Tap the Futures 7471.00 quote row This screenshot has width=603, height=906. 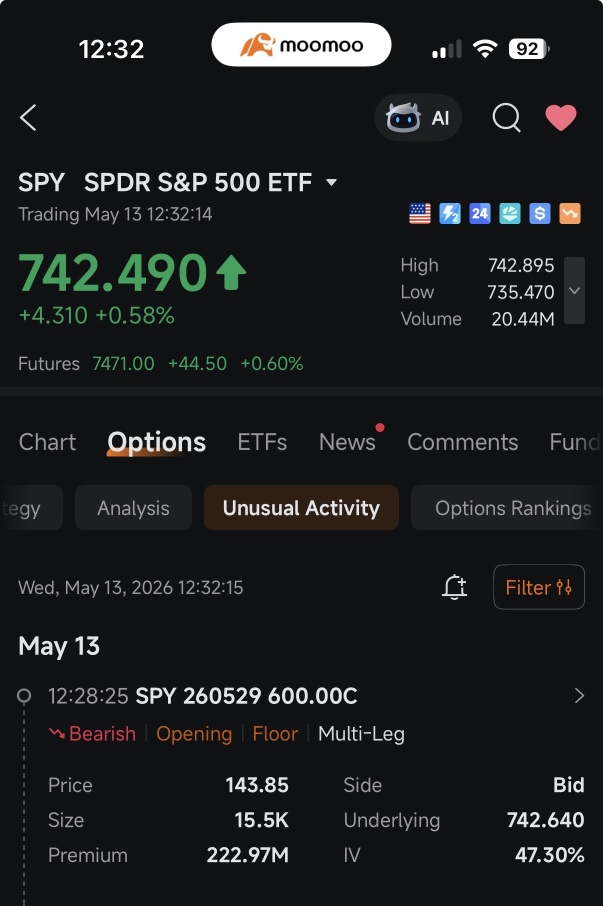[x=161, y=363]
